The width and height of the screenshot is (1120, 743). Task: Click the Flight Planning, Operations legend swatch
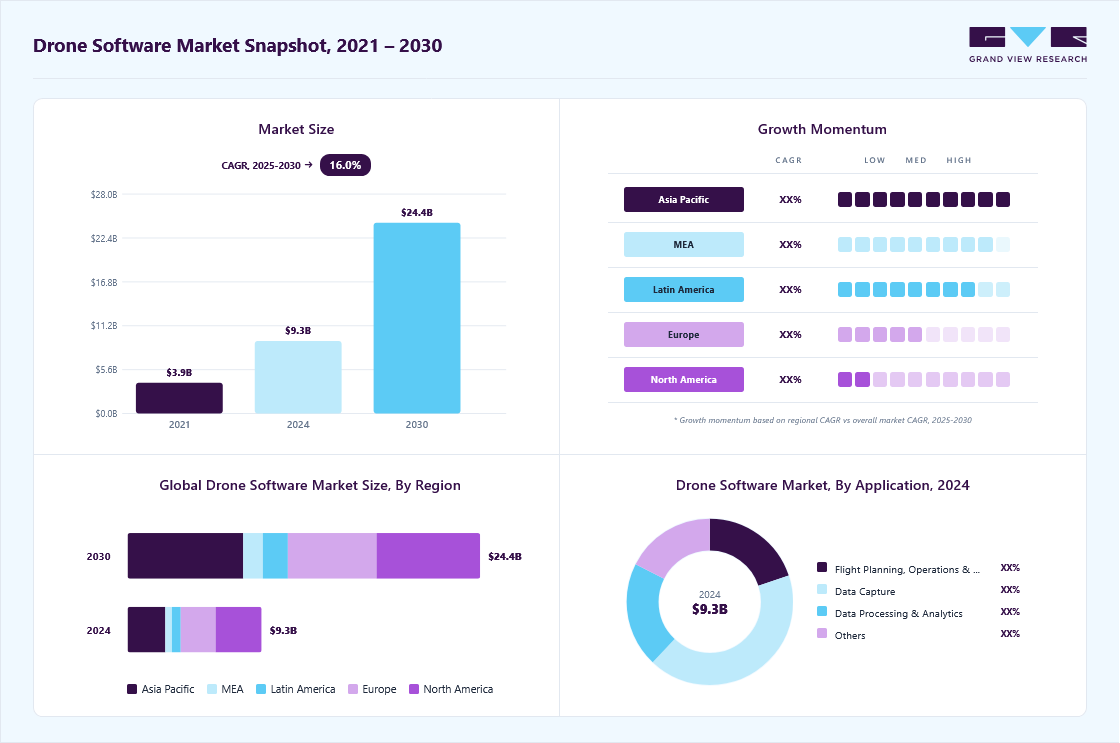(x=821, y=567)
